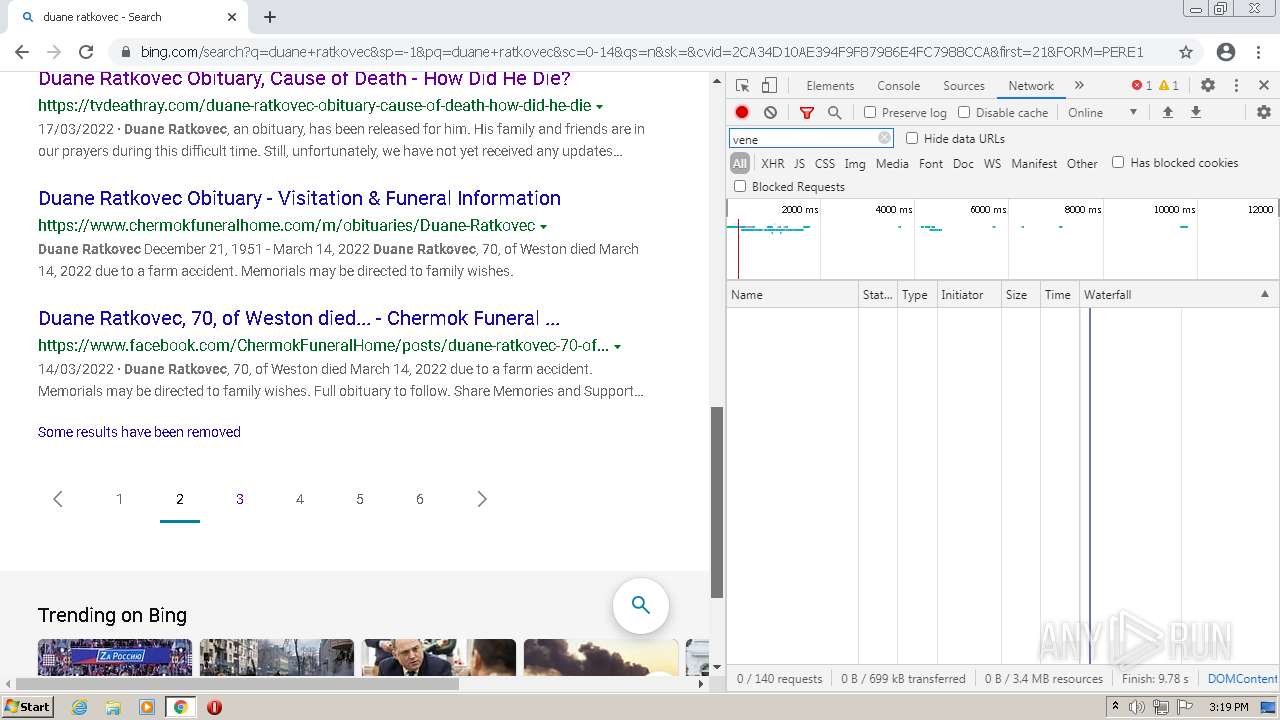Toggle the device toolbar in DevTools
This screenshot has height=720, width=1280.
click(x=769, y=86)
